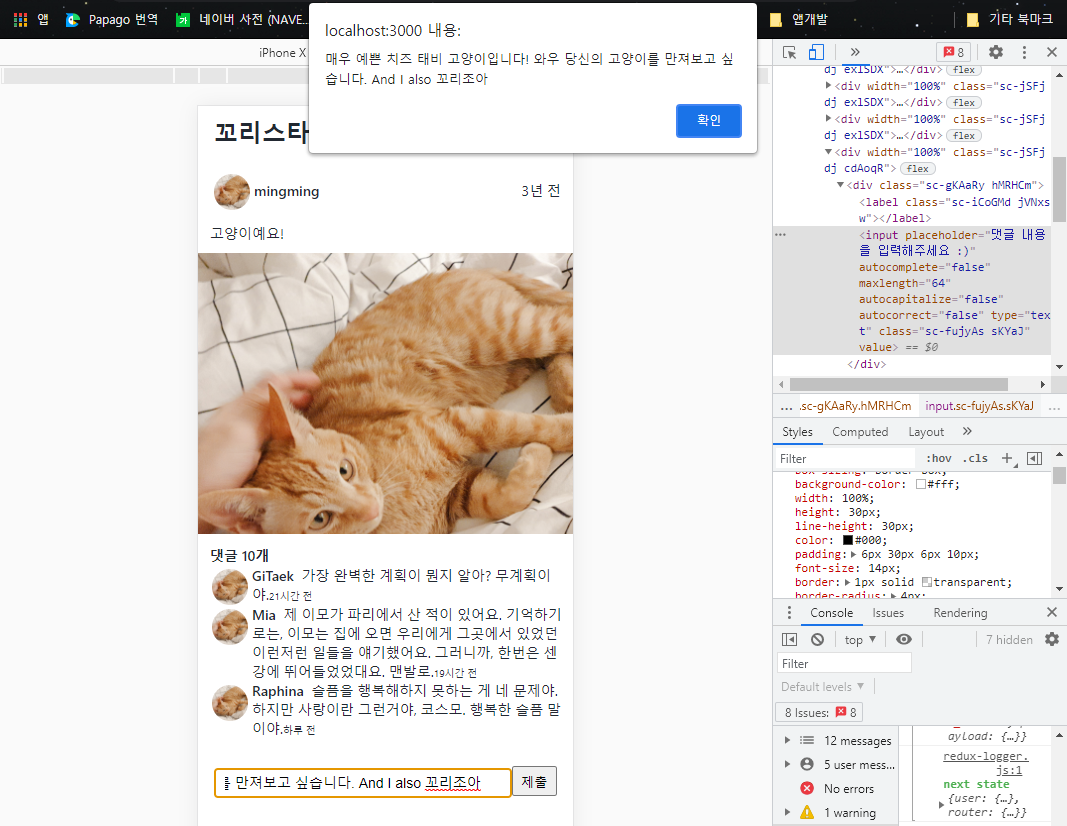Image resolution: width=1067 pixels, height=826 pixels.
Task: Open the 기타 북마크 folder
Action: pos(1010,20)
